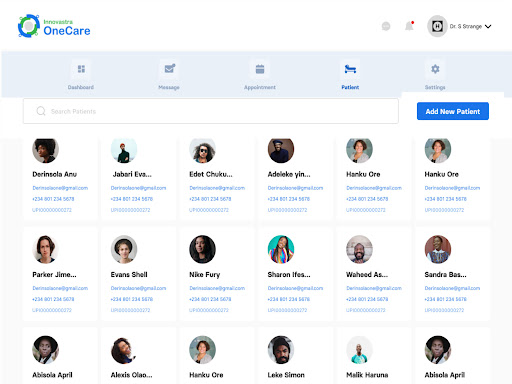Open the Message envelope icon

[x=169, y=69]
